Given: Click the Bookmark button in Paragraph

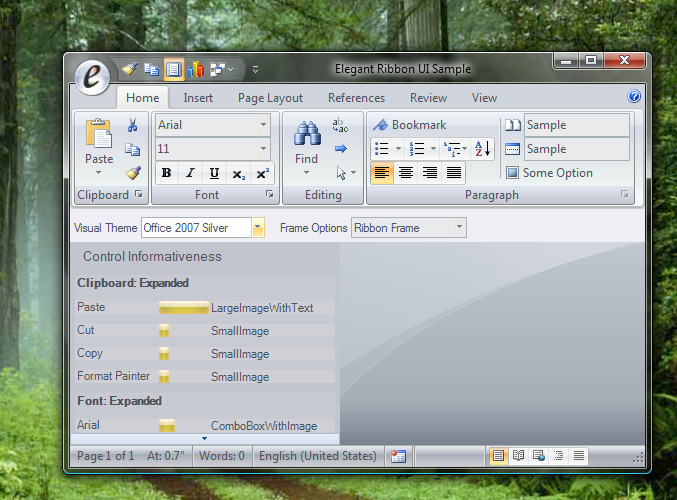Looking at the screenshot, I should pyautogui.click(x=410, y=125).
